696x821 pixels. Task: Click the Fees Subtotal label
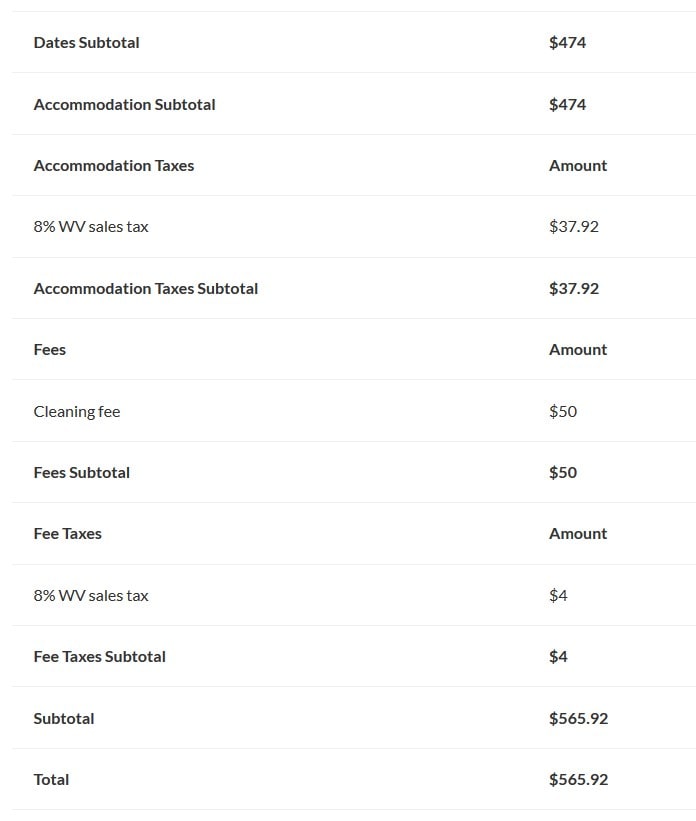click(82, 472)
